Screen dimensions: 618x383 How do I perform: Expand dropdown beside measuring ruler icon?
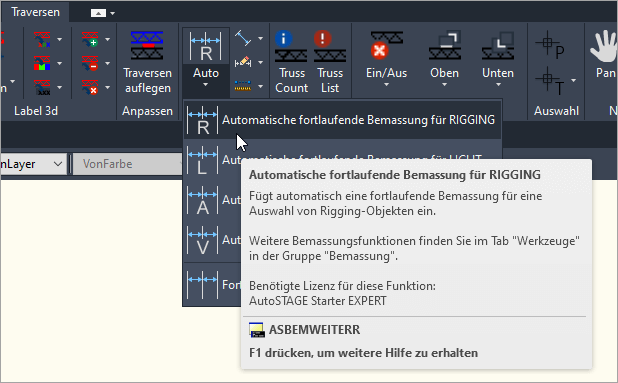(261, 86)
